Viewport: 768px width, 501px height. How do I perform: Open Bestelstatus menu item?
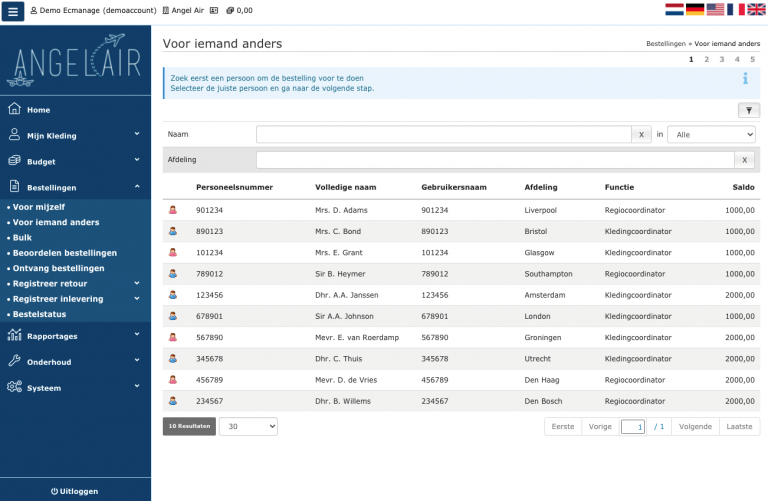[x=40, y=314]
